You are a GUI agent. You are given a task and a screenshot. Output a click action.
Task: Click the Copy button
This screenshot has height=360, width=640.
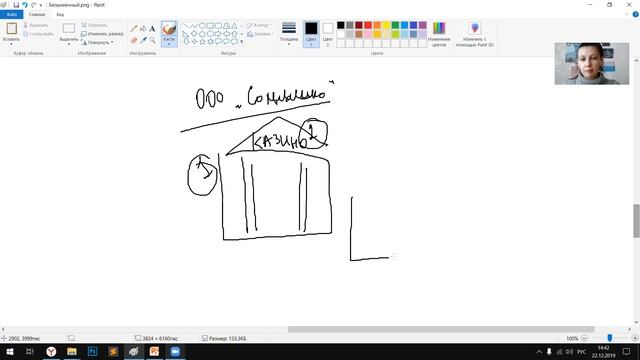tap(38, 34)
